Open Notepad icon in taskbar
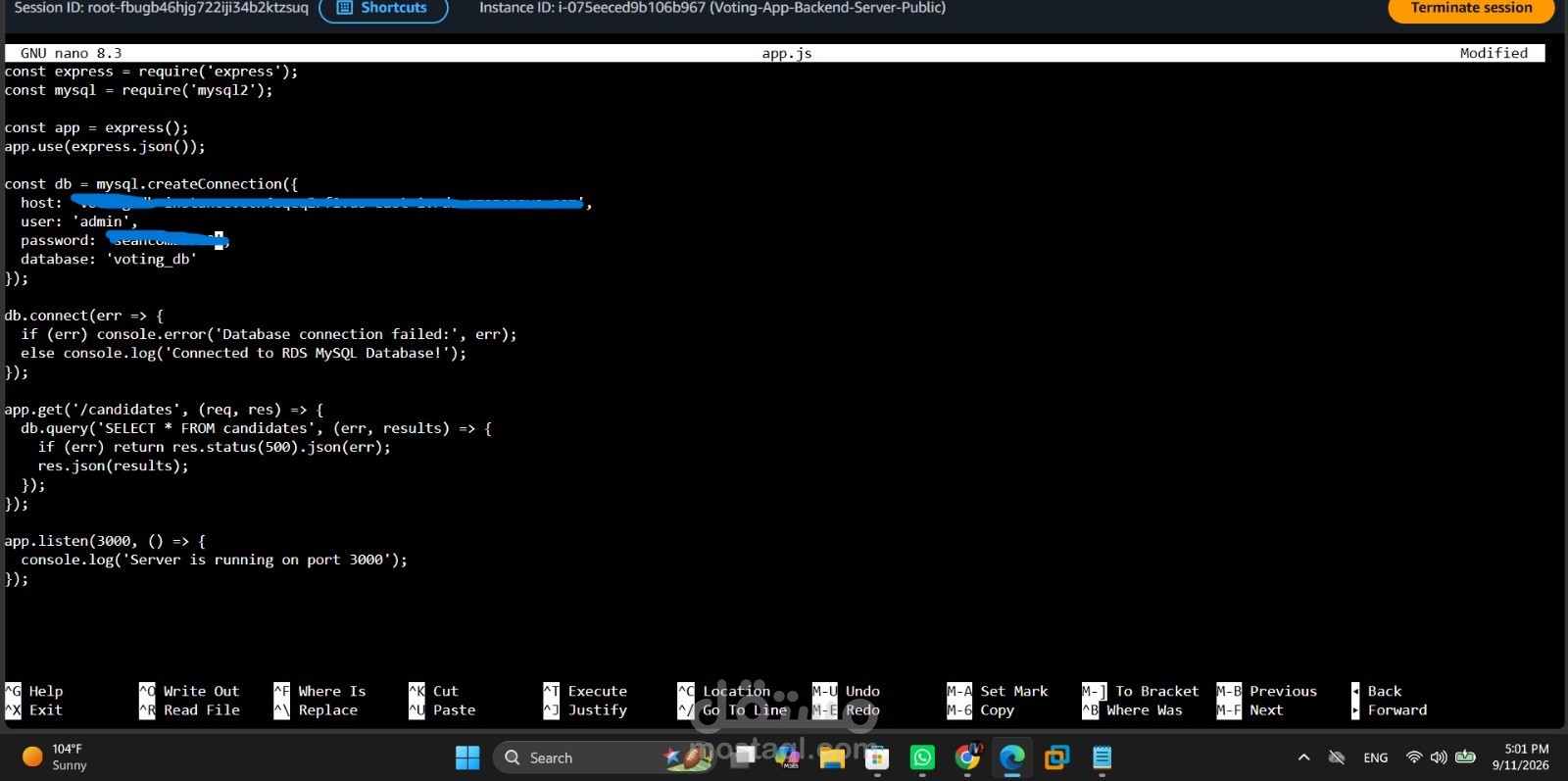Viewport: 1568px width, 781px height. pyautogui.click(x=1102, y=757)
